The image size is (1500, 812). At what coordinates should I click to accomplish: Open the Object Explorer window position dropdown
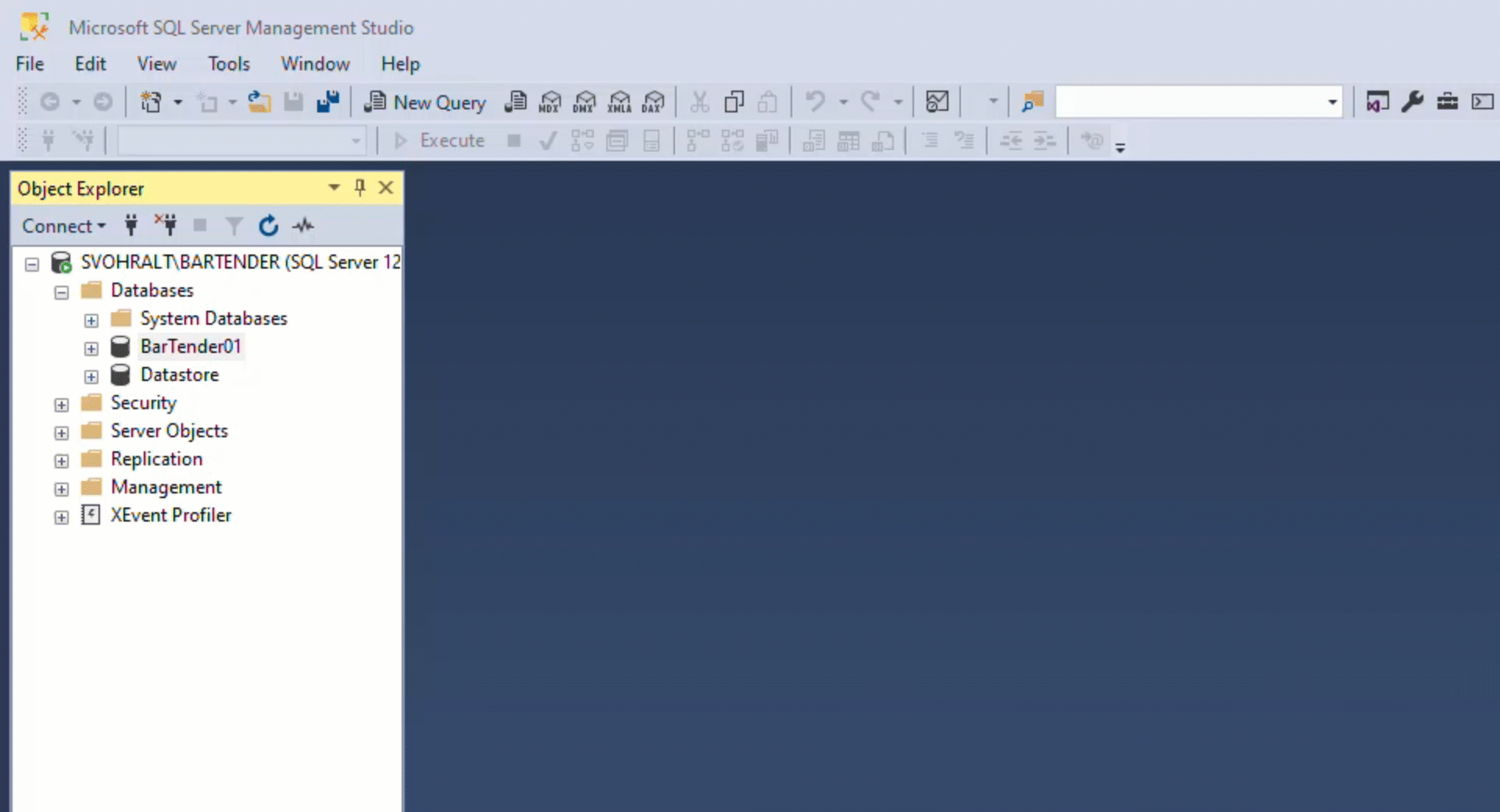point(334,187)
